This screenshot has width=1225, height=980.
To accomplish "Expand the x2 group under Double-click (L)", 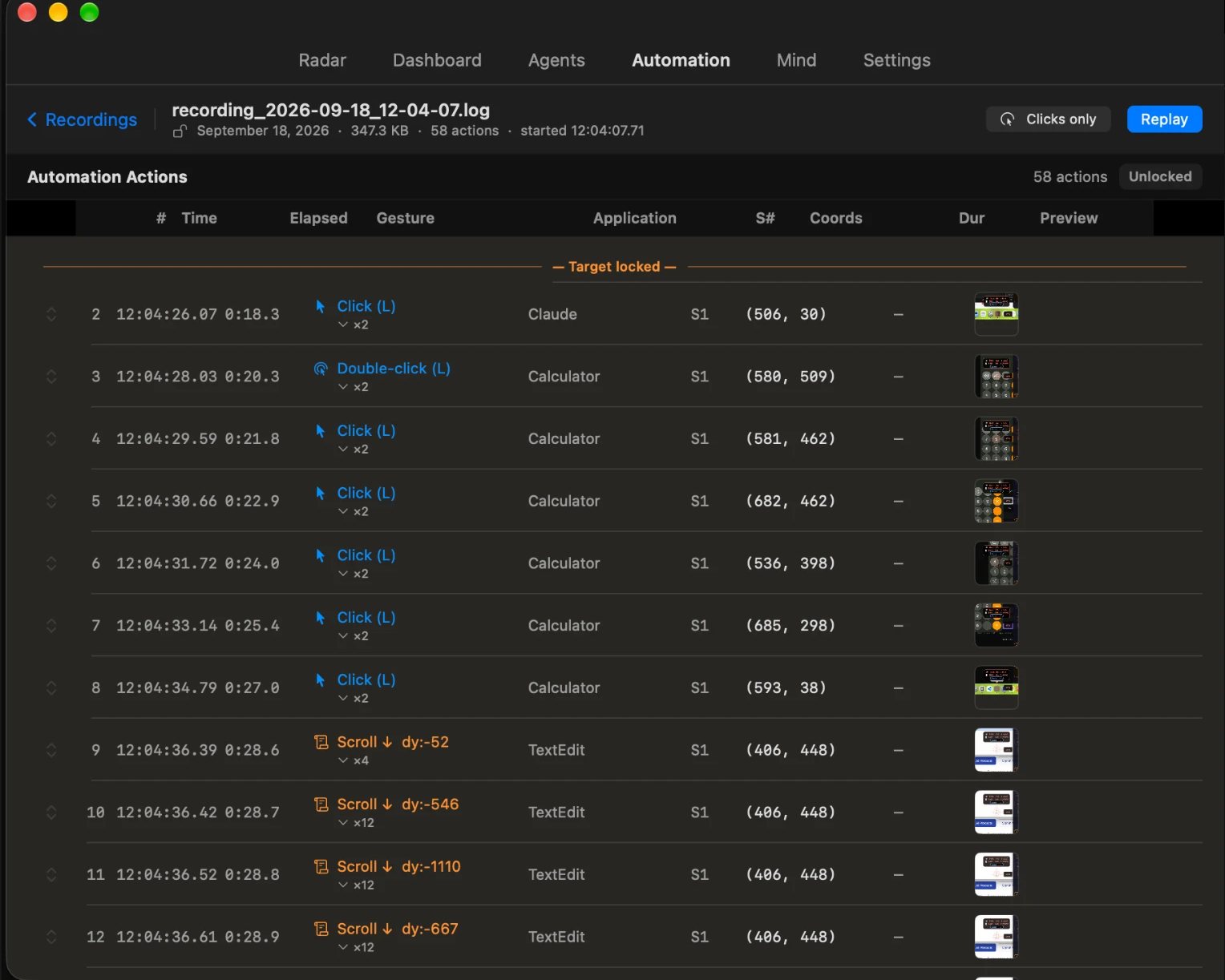I will pyautogui.click(x=353, y=387).
